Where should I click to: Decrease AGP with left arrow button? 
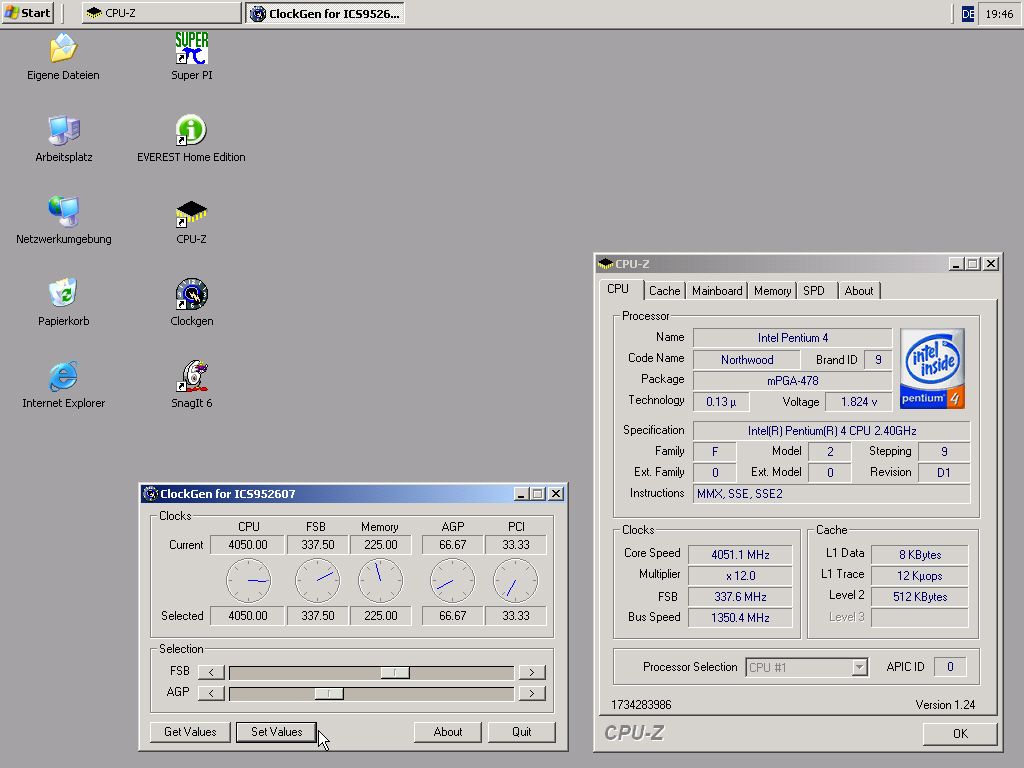tap(211, 693)
